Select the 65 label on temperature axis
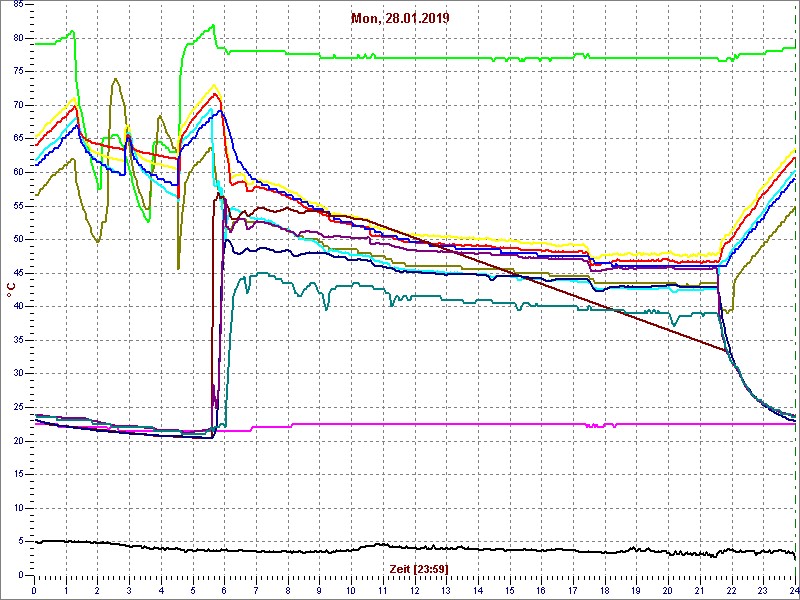Image resolution: width=800 pixels, height=600 pixels. click(17, 139)
